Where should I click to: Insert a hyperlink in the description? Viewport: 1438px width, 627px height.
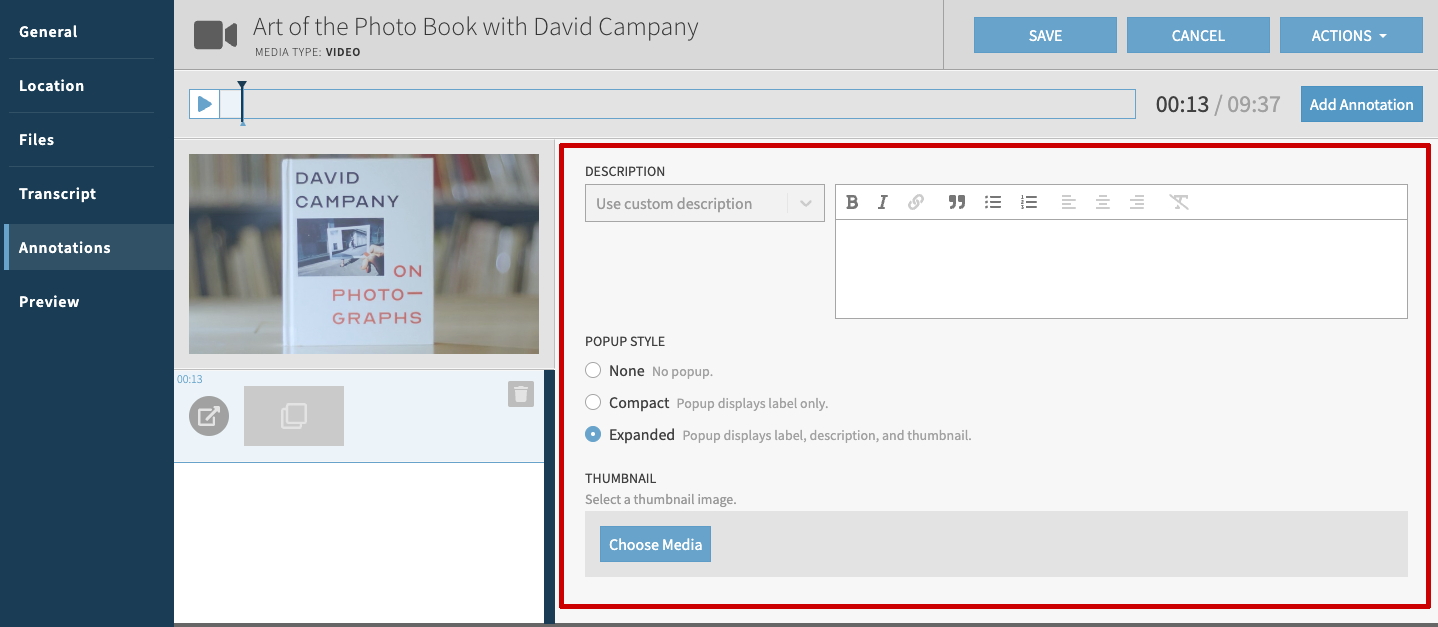[915, 201]
